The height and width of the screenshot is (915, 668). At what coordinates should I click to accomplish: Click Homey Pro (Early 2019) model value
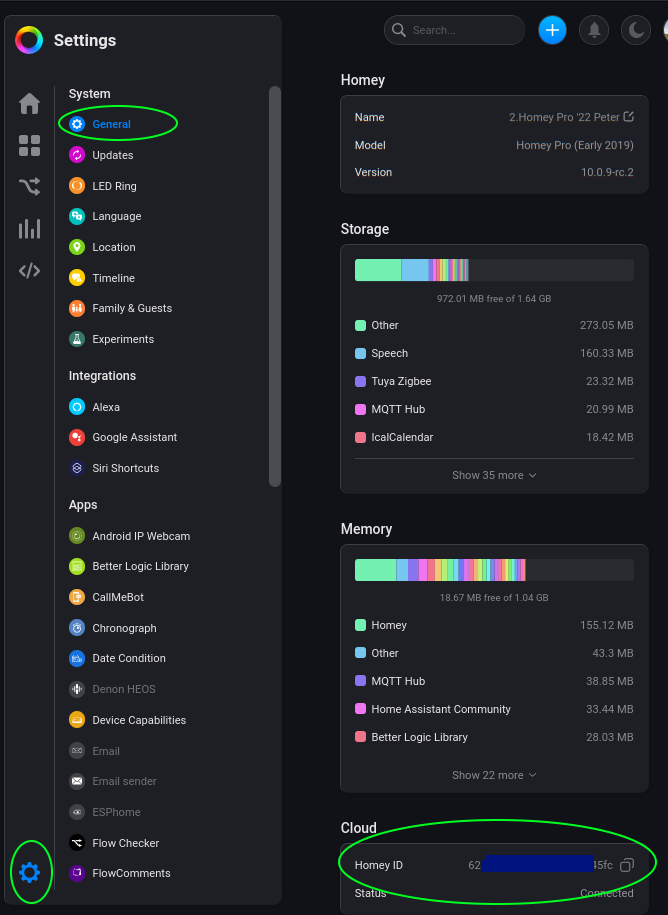coord(575,145)
